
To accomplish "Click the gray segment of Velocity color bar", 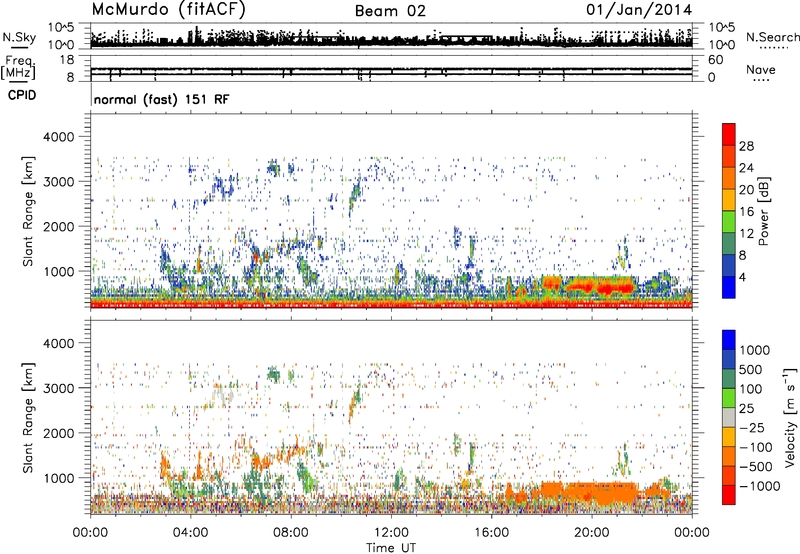I will (x=729, y=418).
